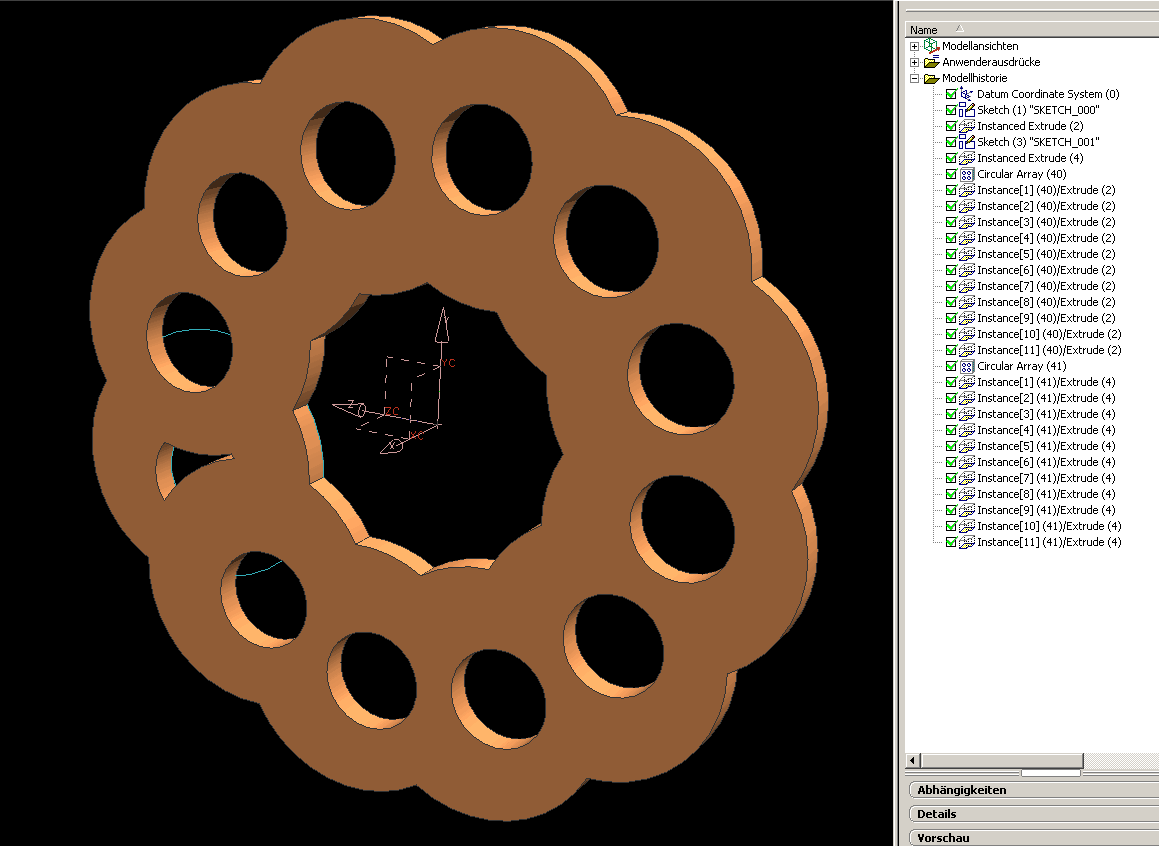The width and height of the screenshot is (1159, 846).
Task: Open the Abhängigkeiten panel section
Action: [x=961, y=790]
